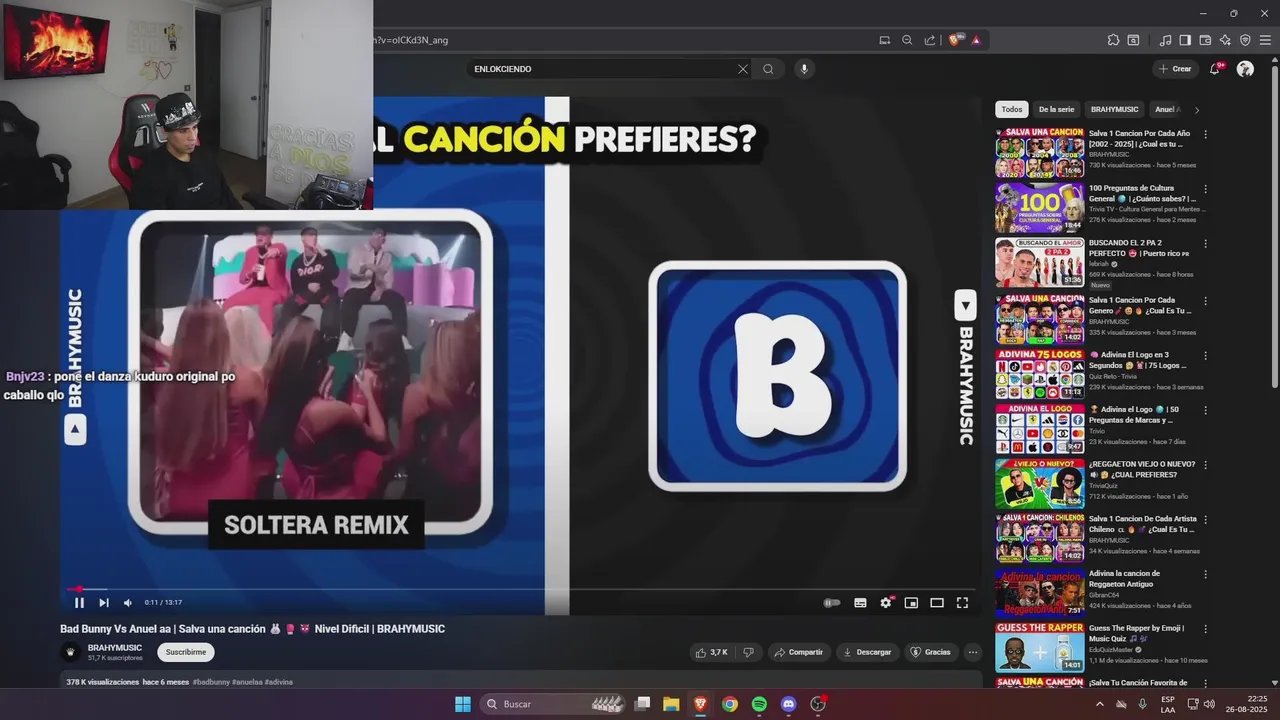Select the BRAHYMUSIC filter chip
The image size is (1280, 720).
(1114, 109)
